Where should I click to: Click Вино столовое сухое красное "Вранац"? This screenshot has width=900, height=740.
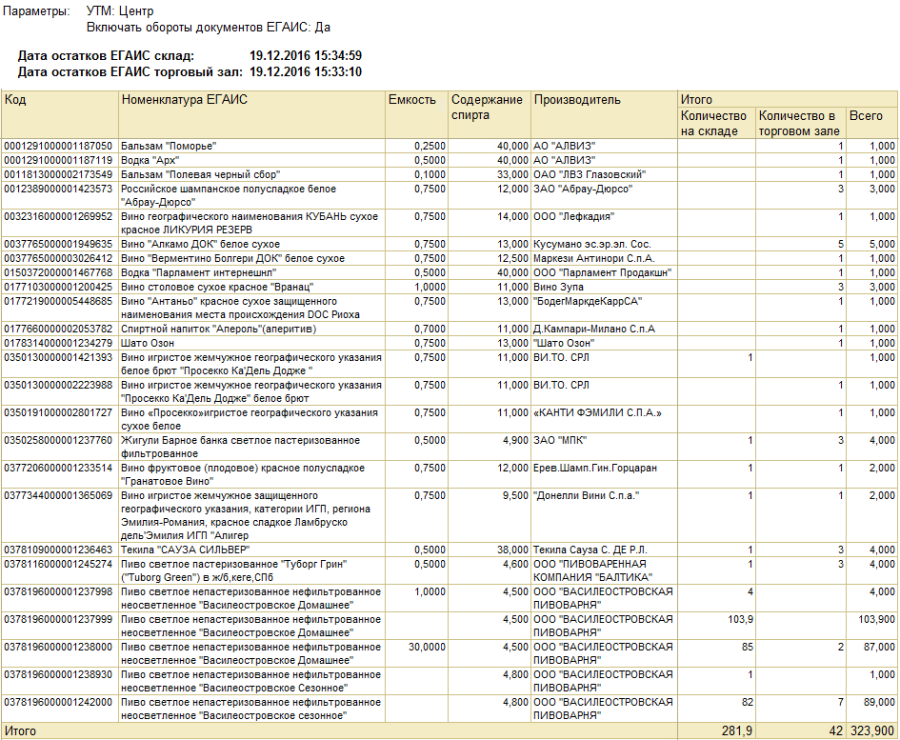pyautogui.click(x=218, y=287)
